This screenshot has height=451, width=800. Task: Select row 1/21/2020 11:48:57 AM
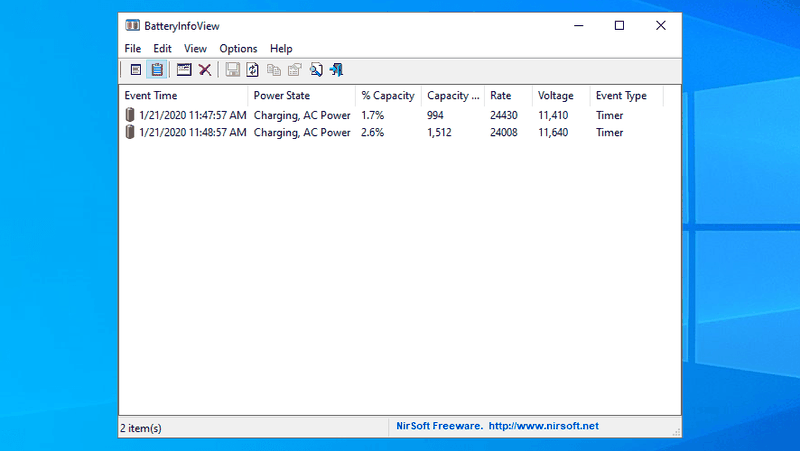pyautogui.click(x=392, y=133)
